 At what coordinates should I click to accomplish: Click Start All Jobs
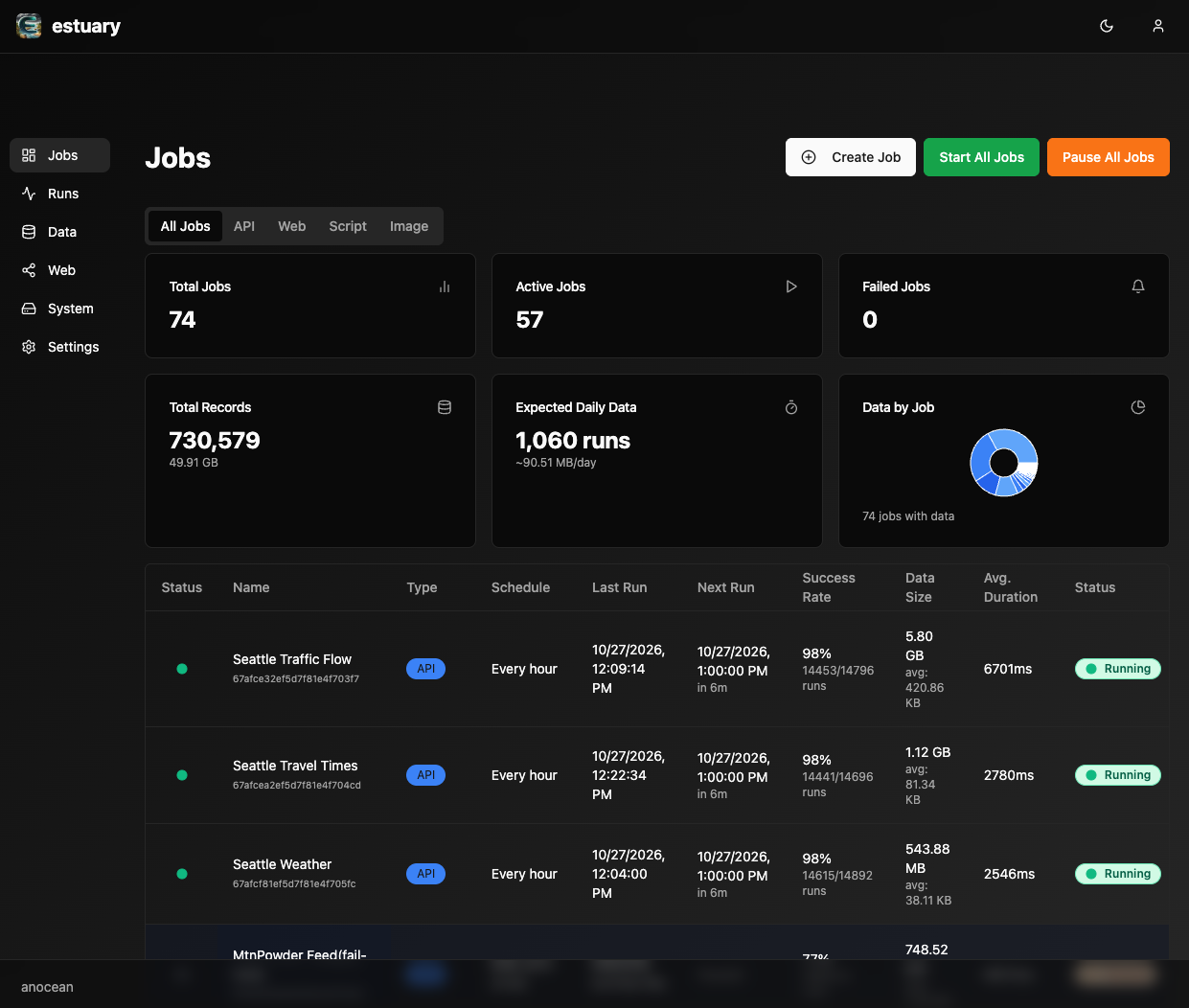[x=981, y=157]
